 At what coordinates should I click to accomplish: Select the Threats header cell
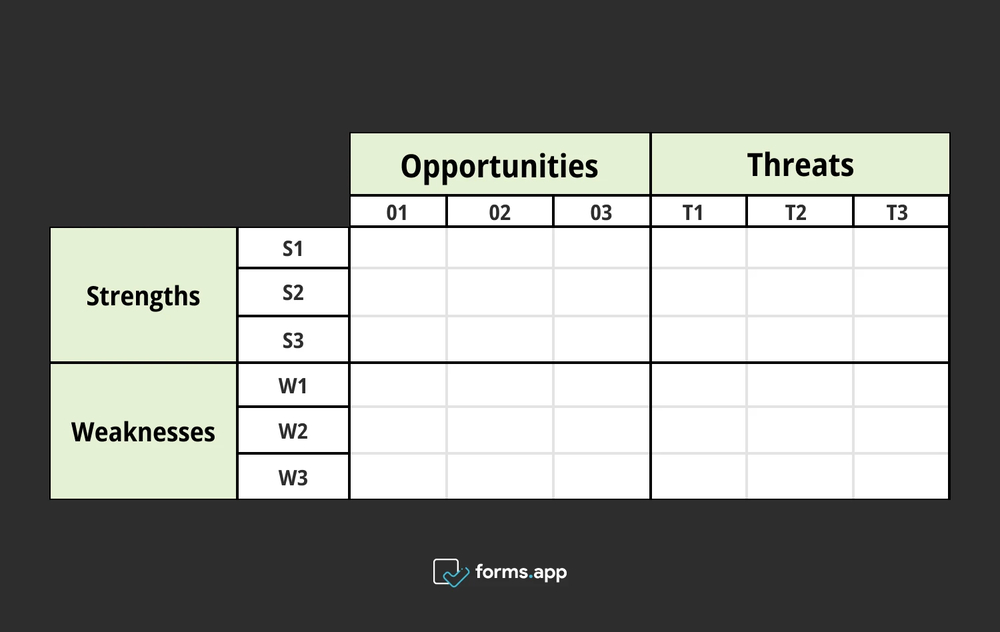coord(800,165)
